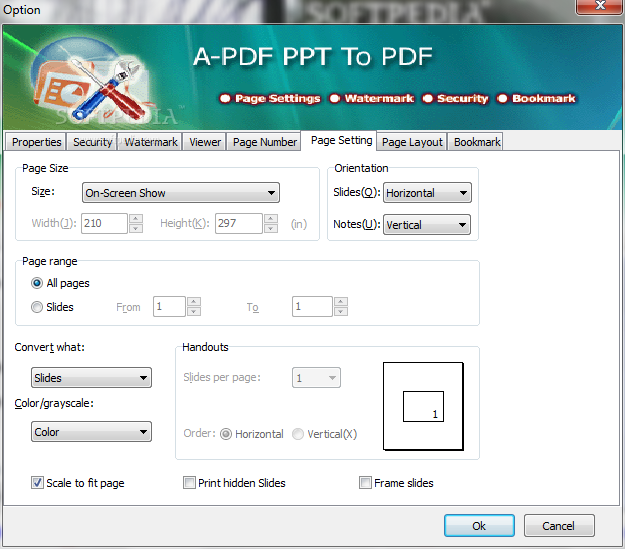Click the To slide number field
The image size is (625, 549).
(312, 307)
